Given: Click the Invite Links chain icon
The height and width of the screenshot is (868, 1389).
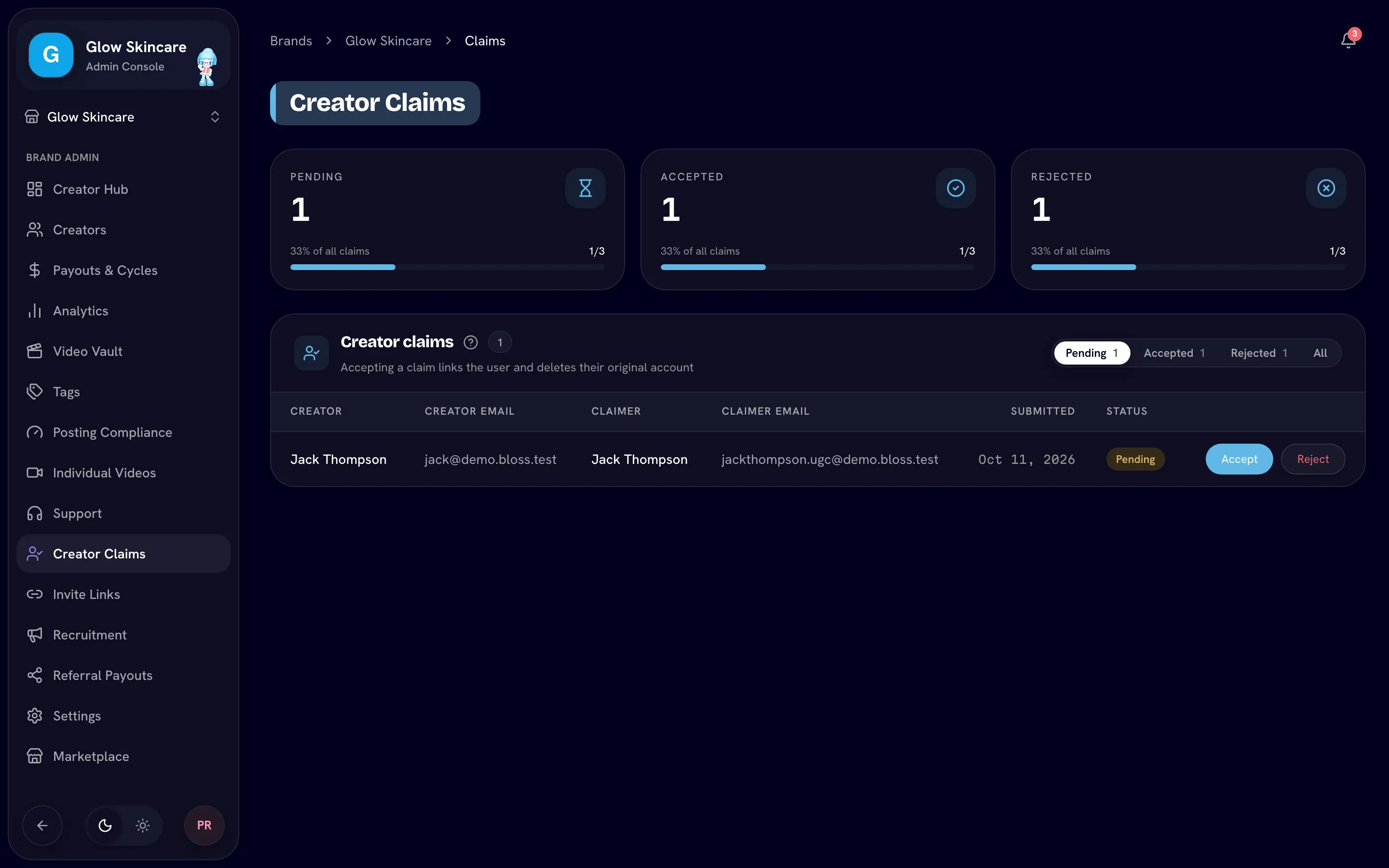Looking at the screenshot, I should 34,594.
